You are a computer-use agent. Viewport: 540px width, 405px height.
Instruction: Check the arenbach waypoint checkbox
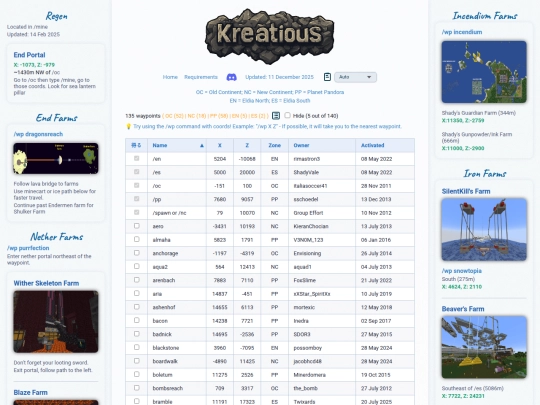tap(137, 280)
